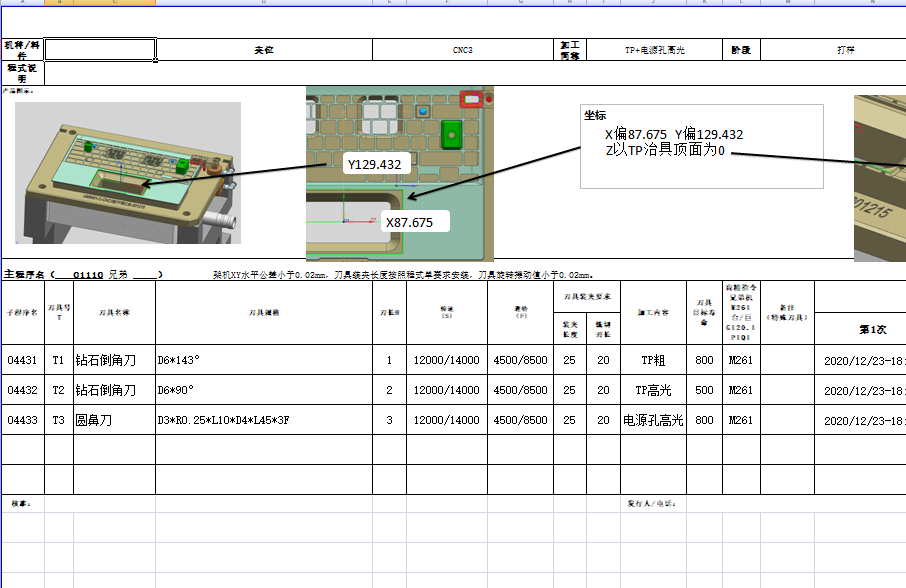
Task: Click the 机种/料件 header cell
Action: click(x=23, y=48)
